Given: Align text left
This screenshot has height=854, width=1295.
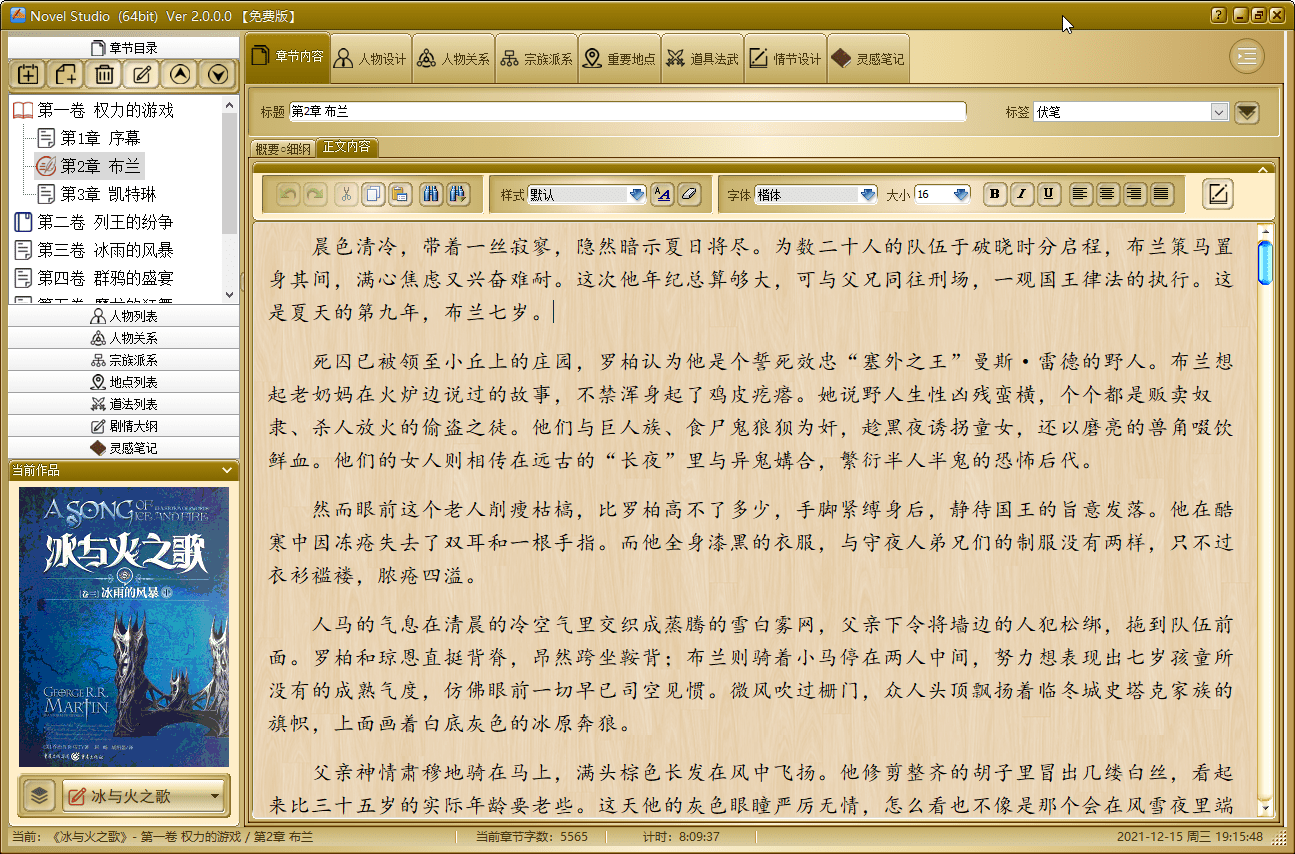Looking at the screenshot, I should pos(1080,195).
